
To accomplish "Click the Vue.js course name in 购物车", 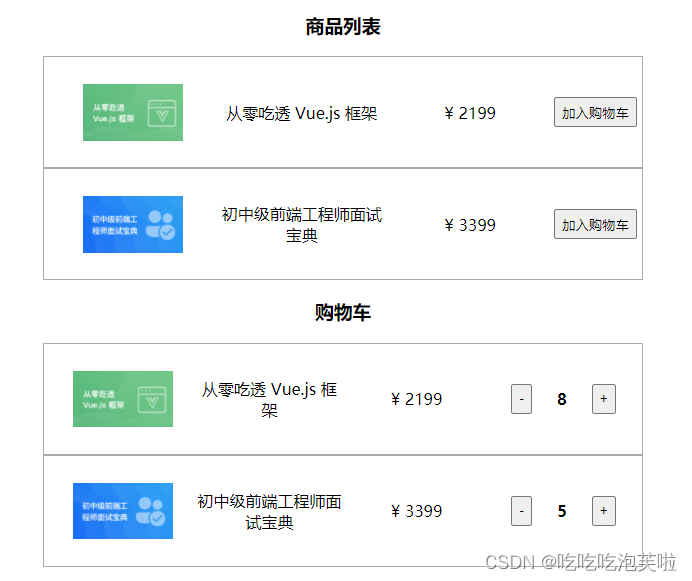I will click(x=269, y=400).
